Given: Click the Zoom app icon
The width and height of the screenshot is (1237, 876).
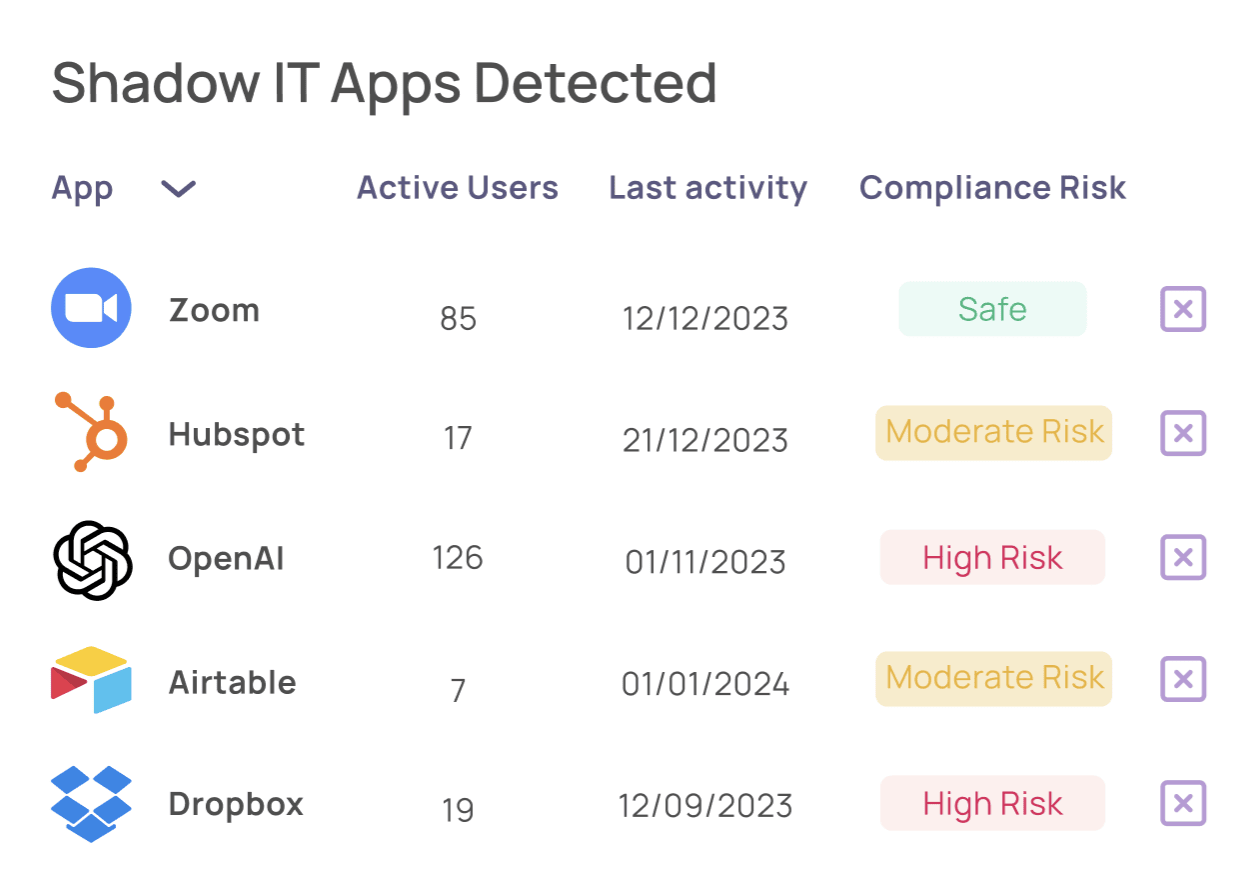Looking at the screenshot, I should click(91, 308).
